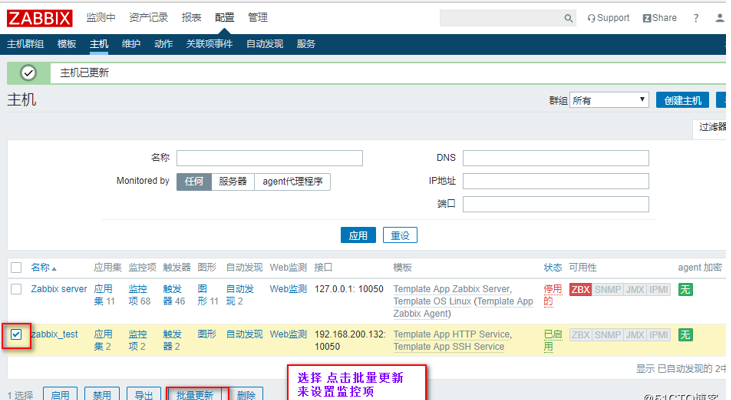Open 应用集 2 for zabbix_test
This screenshot has width=731, height=400.
103,340
